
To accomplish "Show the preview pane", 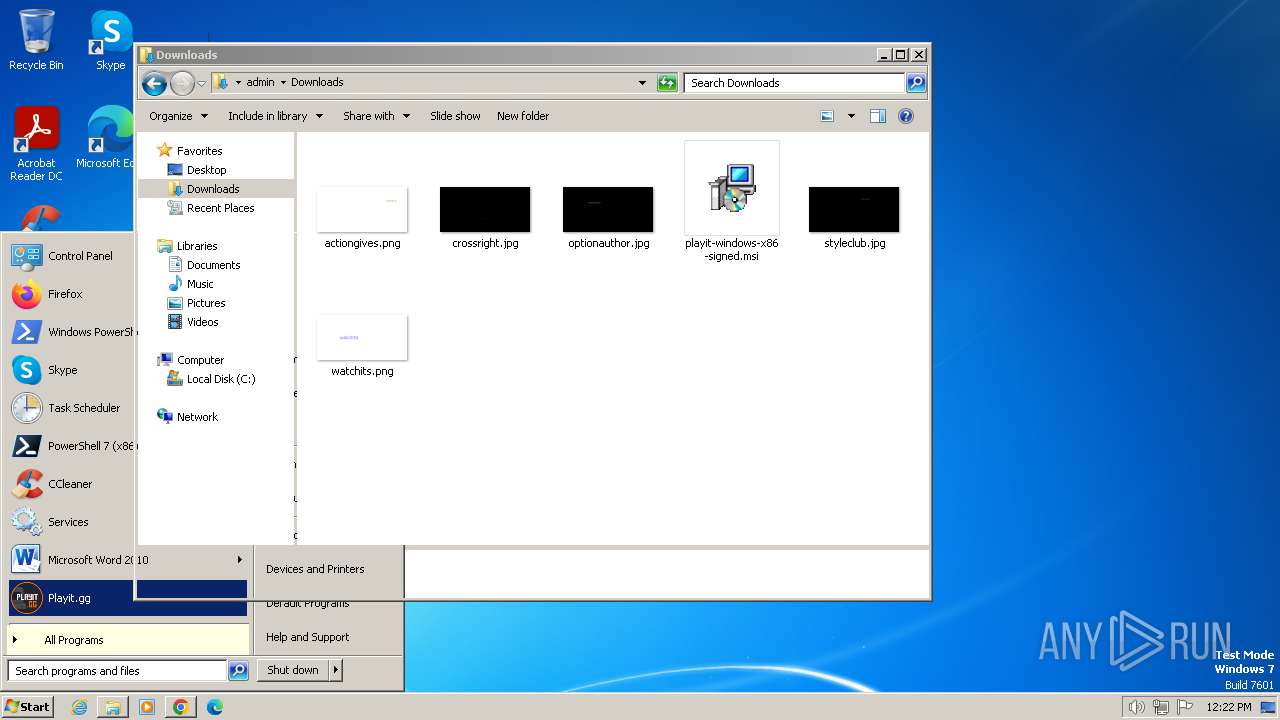I will tap(877, 116).
